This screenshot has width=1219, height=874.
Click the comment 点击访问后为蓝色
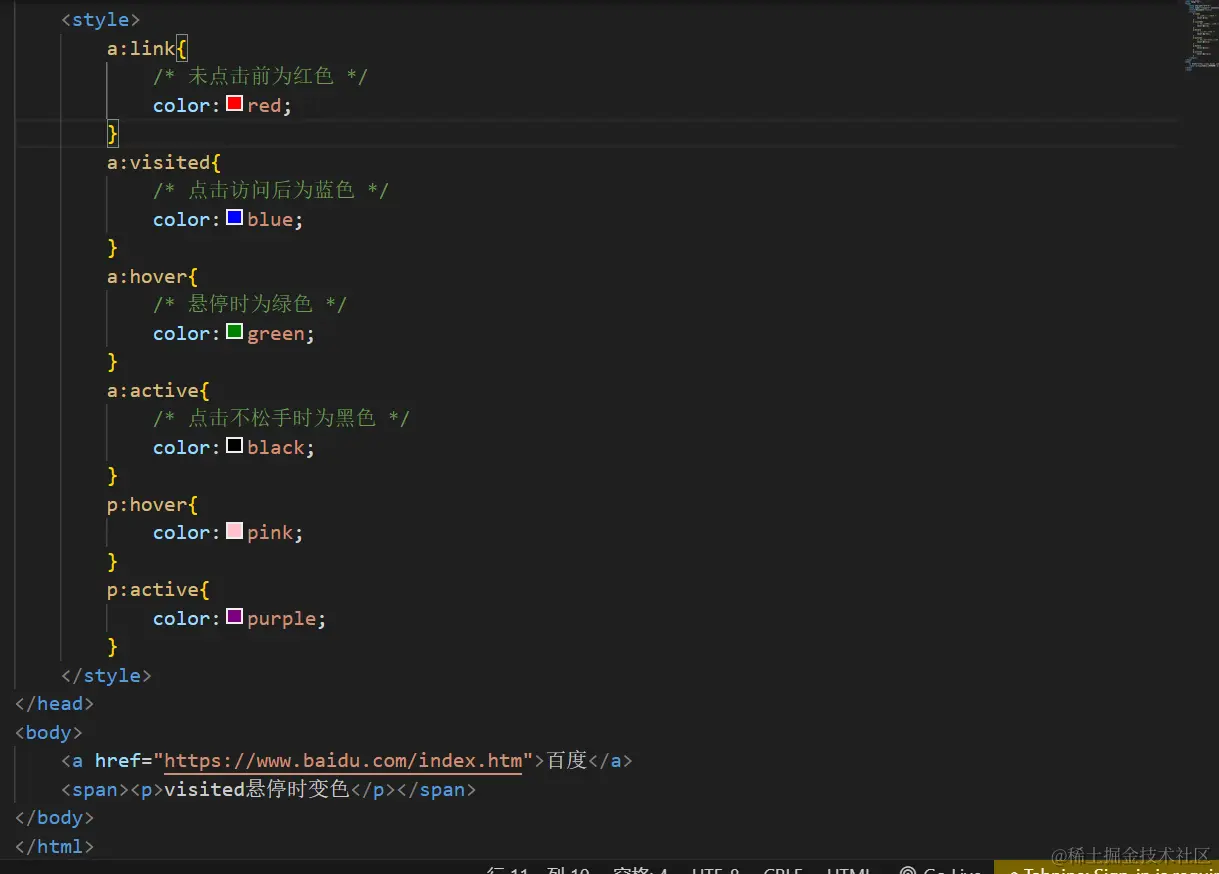[271, 190]
